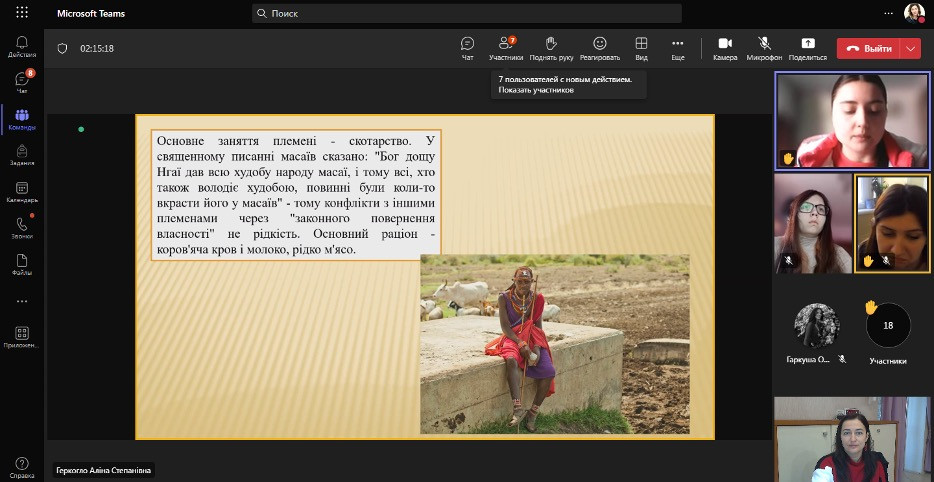Image resolution: width=934 pixels, height=482 pixels.
Task: Open the Вид view layout options
Action: (x=641, y=47)
